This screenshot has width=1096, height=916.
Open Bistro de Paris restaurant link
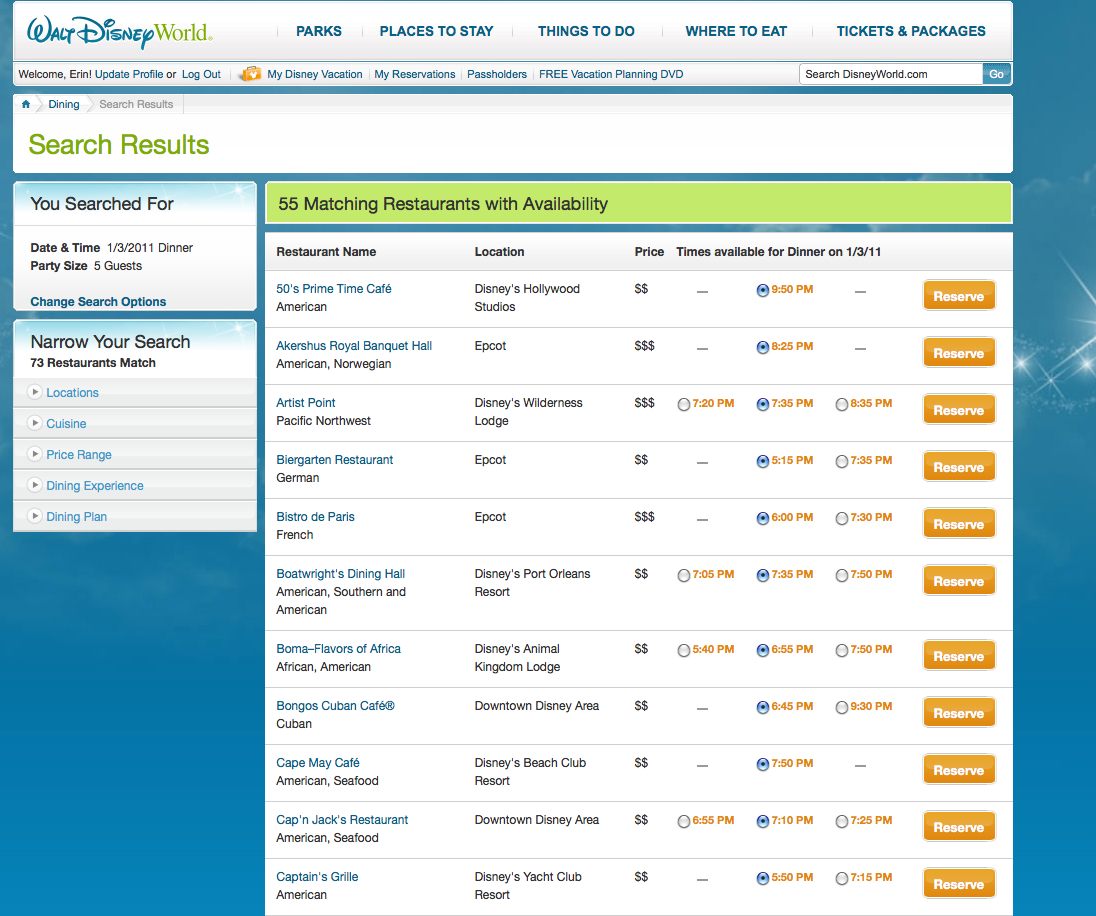pos(315,517)
